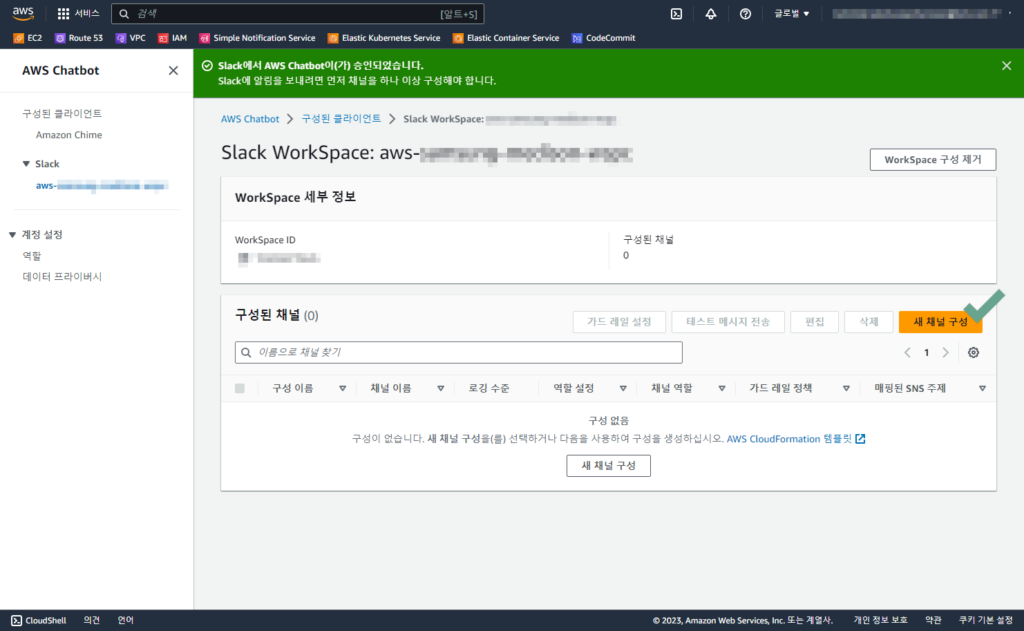Screen dimensions: 1024x631
Task: Dismiss the green success banner
Action: 1006,65
